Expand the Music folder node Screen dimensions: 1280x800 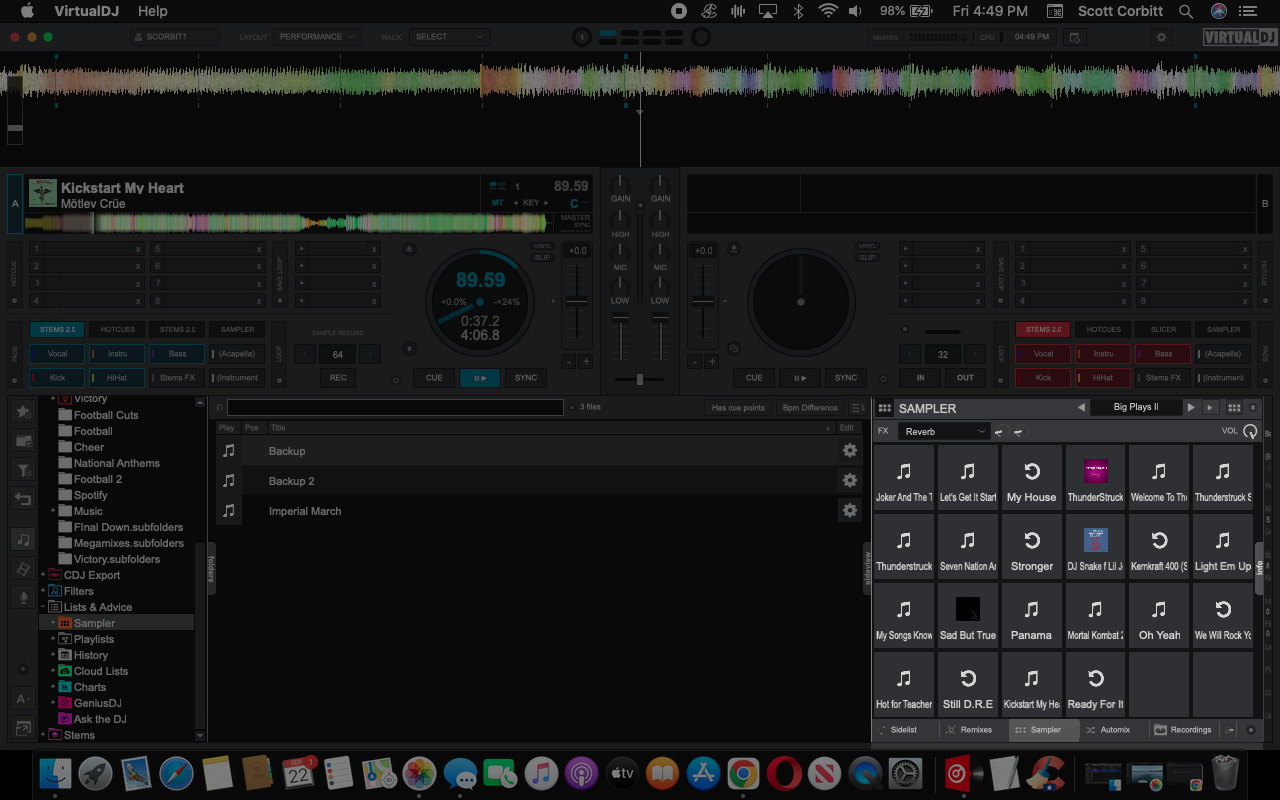[53, 511]
